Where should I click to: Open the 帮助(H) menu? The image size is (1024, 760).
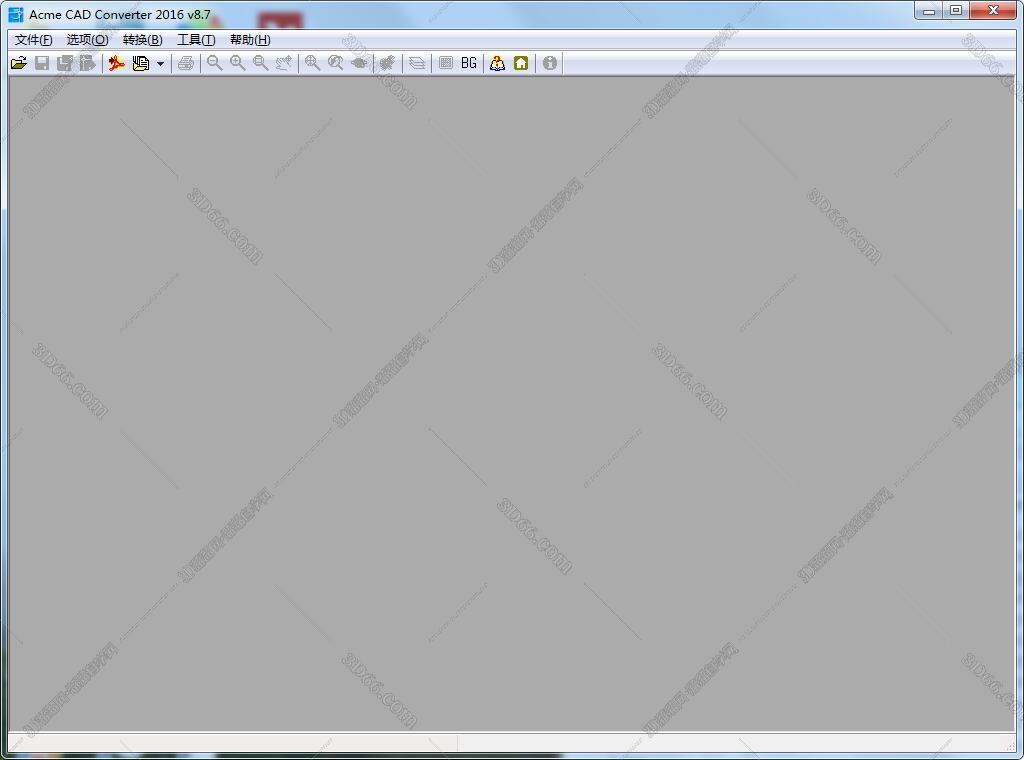pyautogui.click(x=250, y=40)
